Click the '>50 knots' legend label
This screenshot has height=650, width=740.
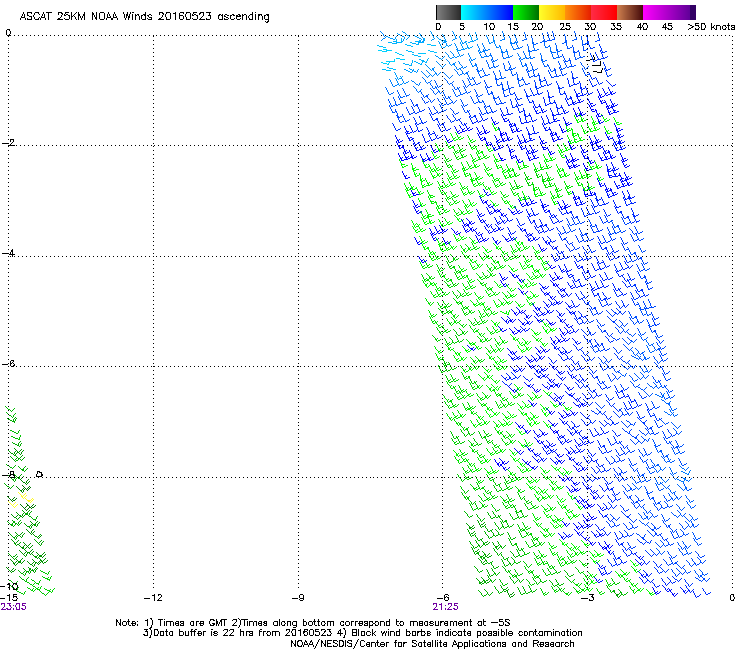pyautogui.click(x=711, y=27)
